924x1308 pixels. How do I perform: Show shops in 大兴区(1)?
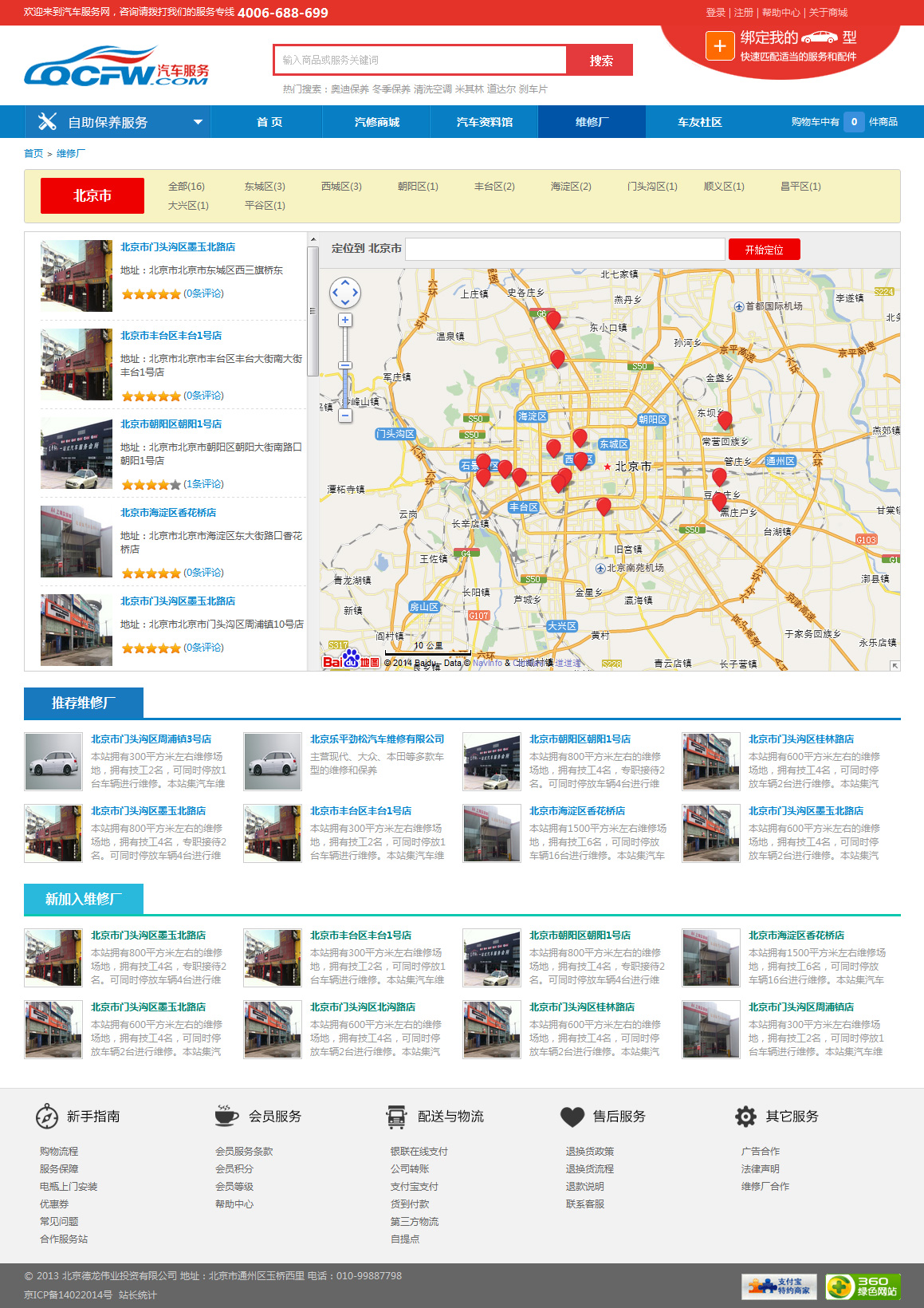188,206
